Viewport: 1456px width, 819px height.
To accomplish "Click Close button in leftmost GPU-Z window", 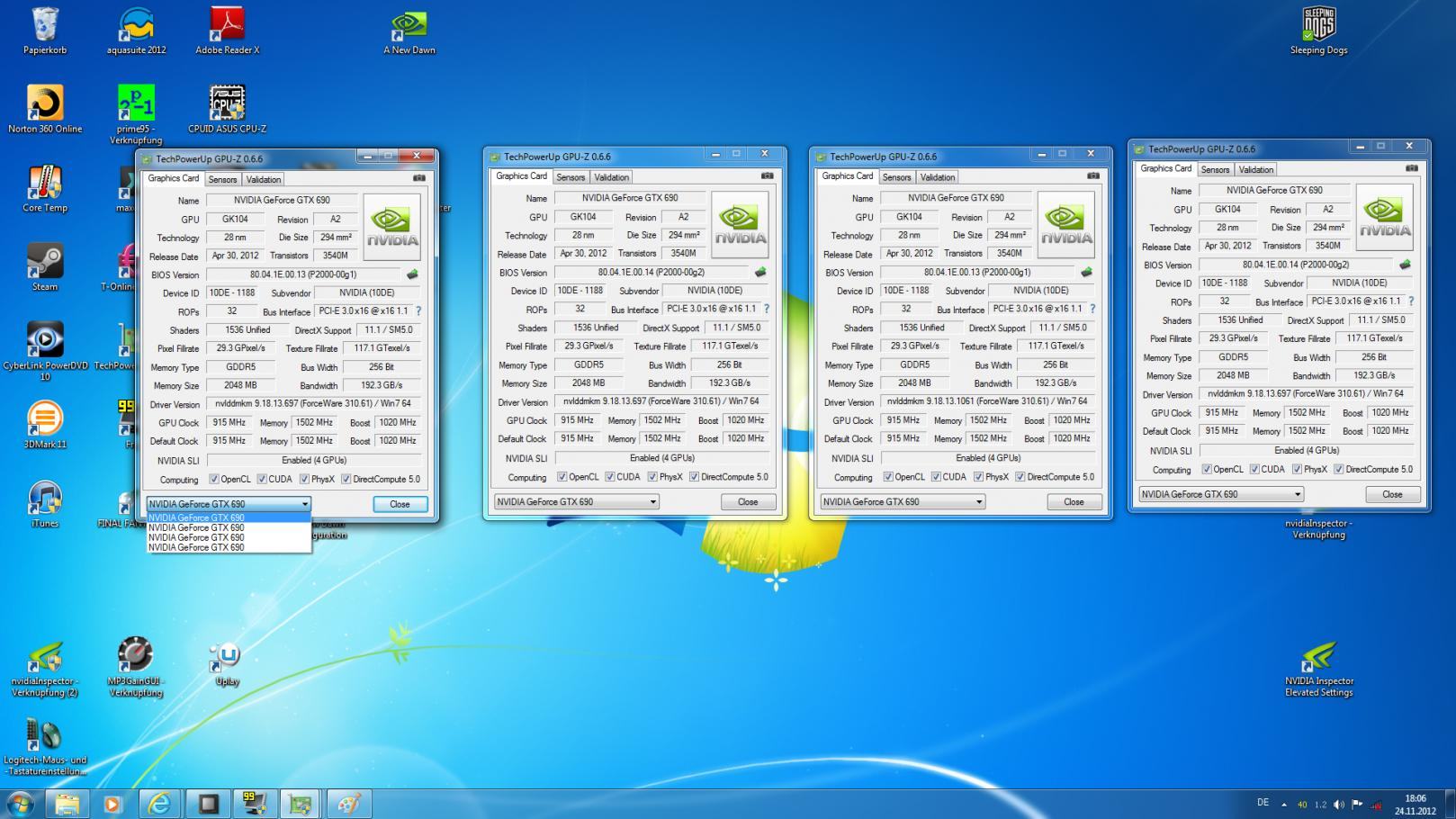I will [400, 505].
